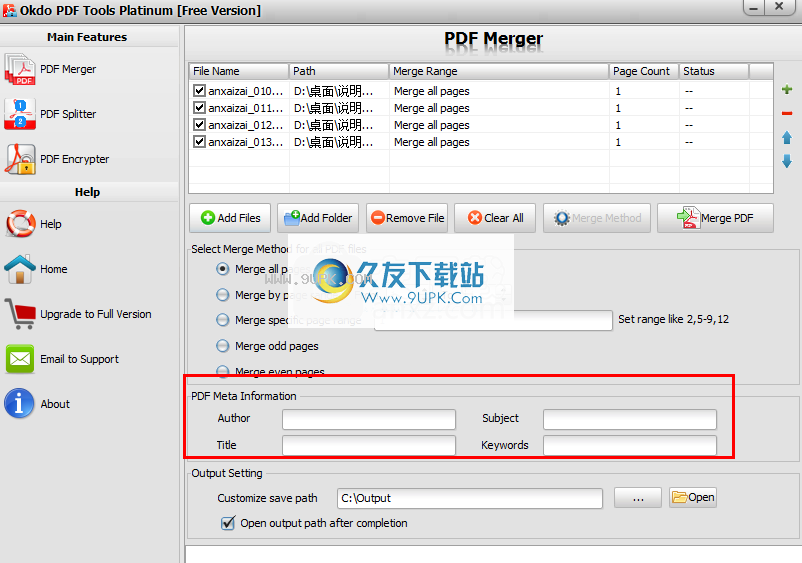Click the Open folder button

click(x=693, y=498)
